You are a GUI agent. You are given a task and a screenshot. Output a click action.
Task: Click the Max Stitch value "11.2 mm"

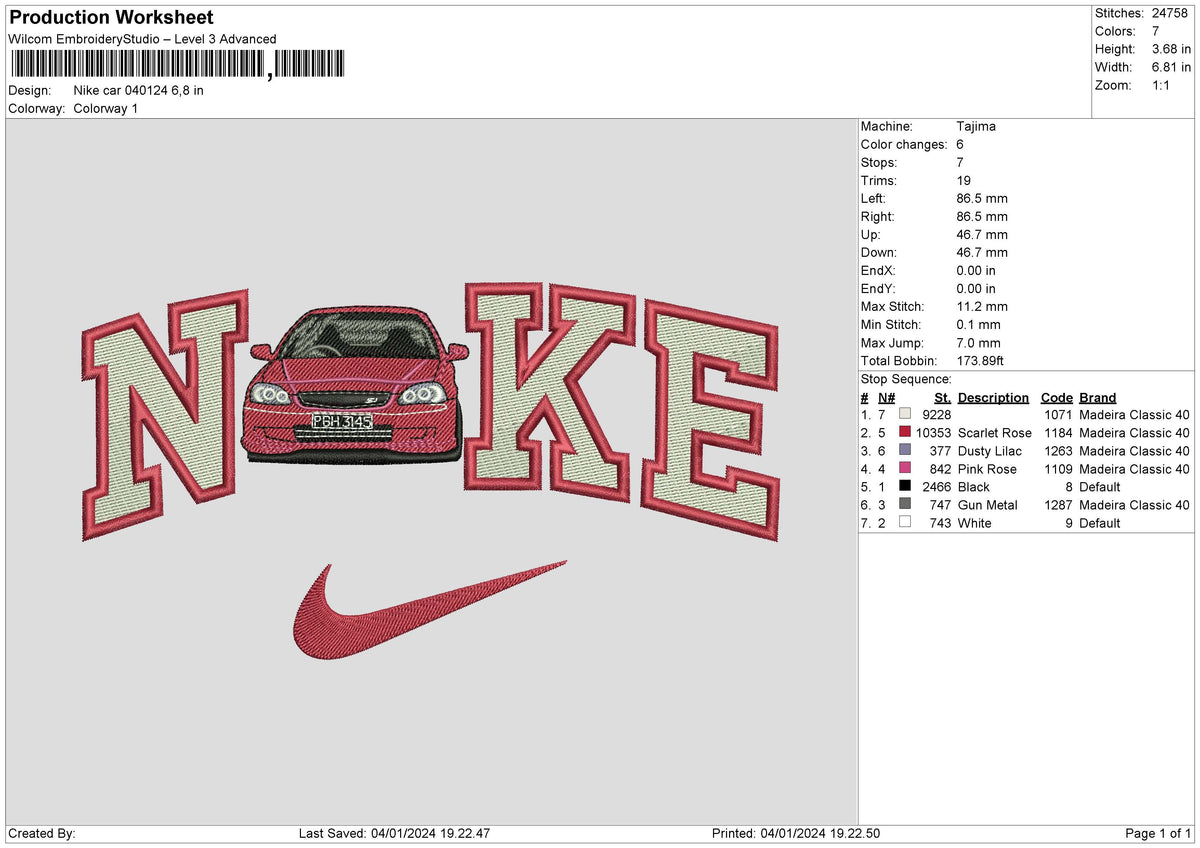pos(982,306)
